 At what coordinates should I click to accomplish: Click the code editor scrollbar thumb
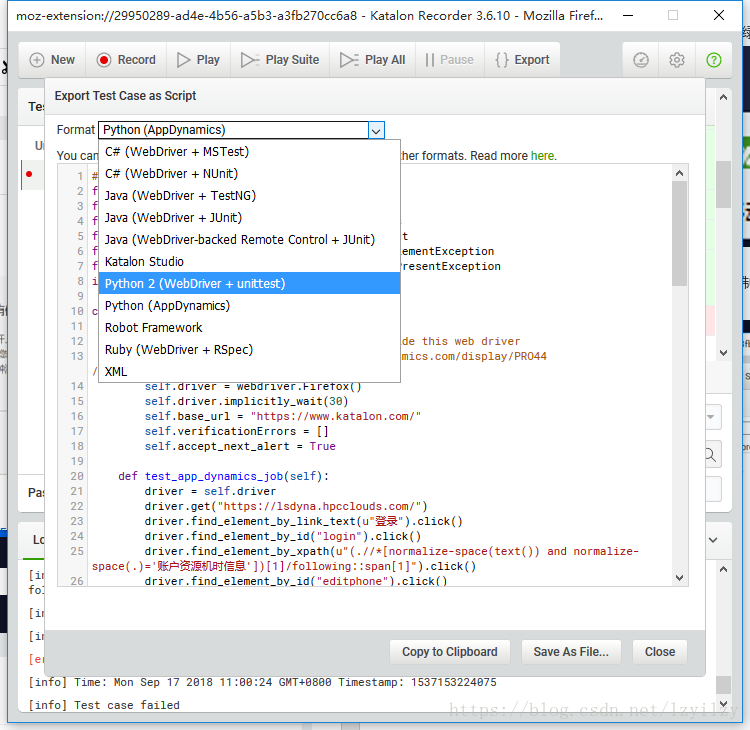click(679, 233)
